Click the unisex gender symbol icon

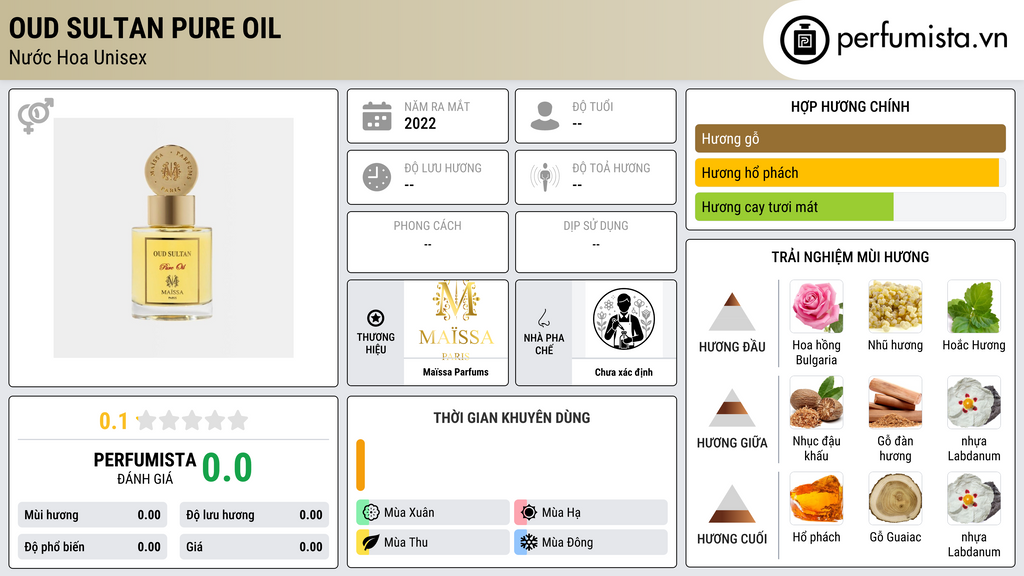pyautogui.click(x=35, y=116)
